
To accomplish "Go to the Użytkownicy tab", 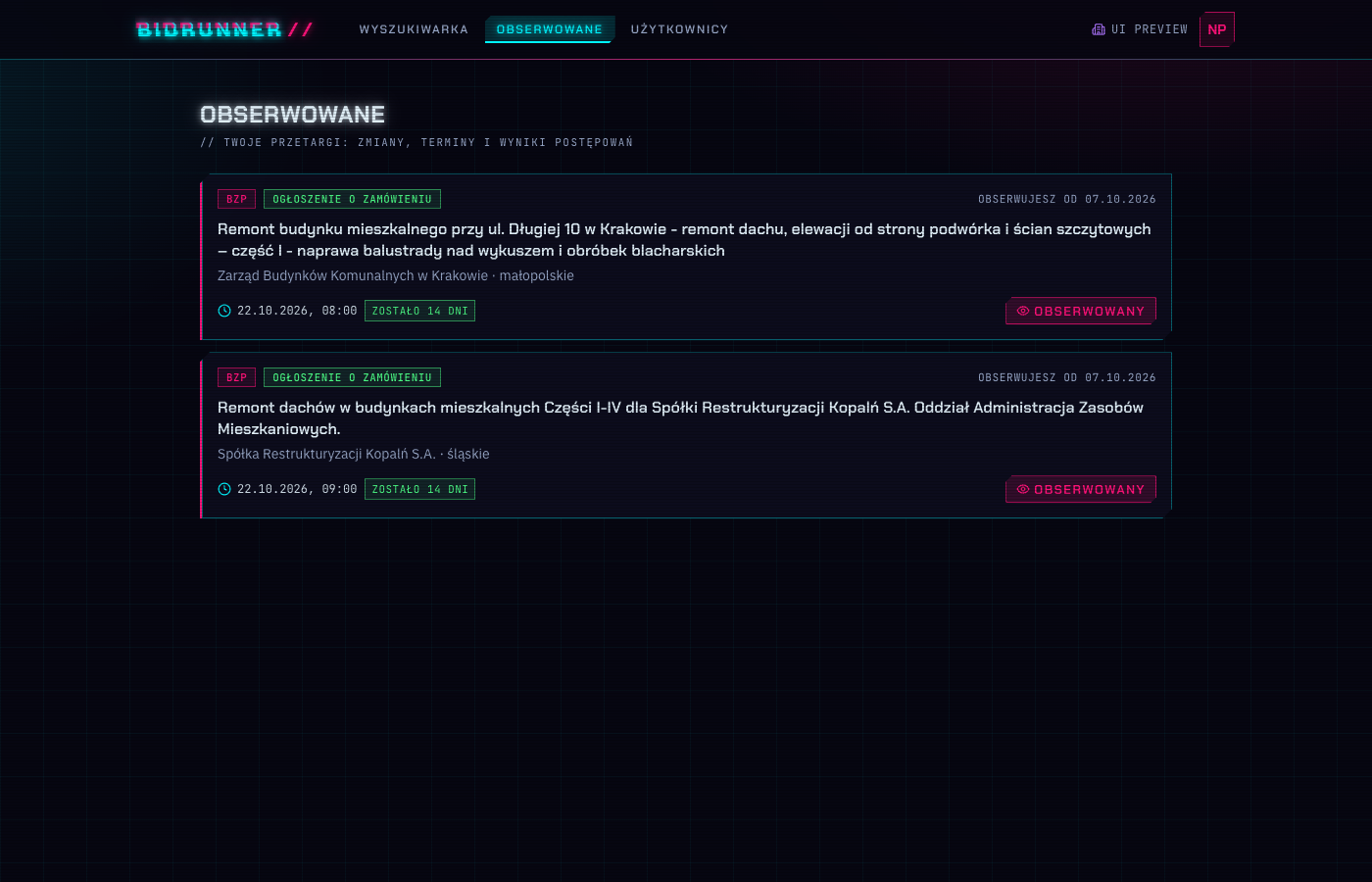I will (679, 29).
